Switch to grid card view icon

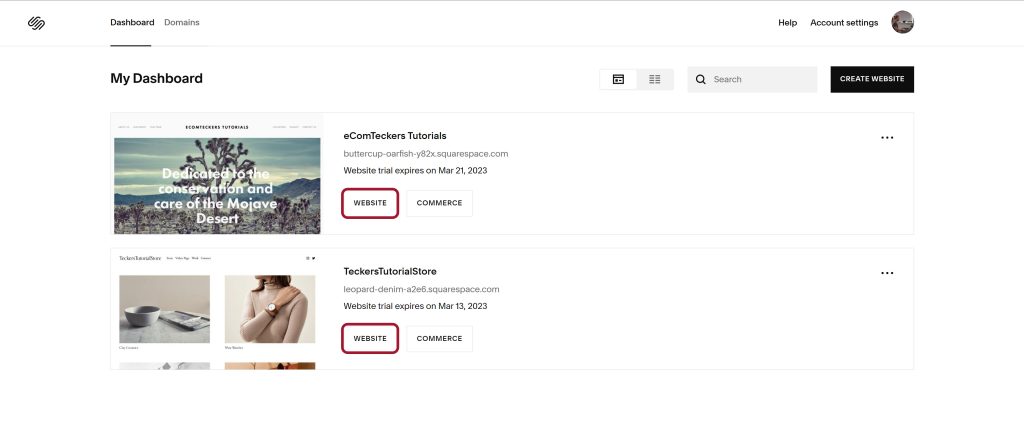(618, 79)
